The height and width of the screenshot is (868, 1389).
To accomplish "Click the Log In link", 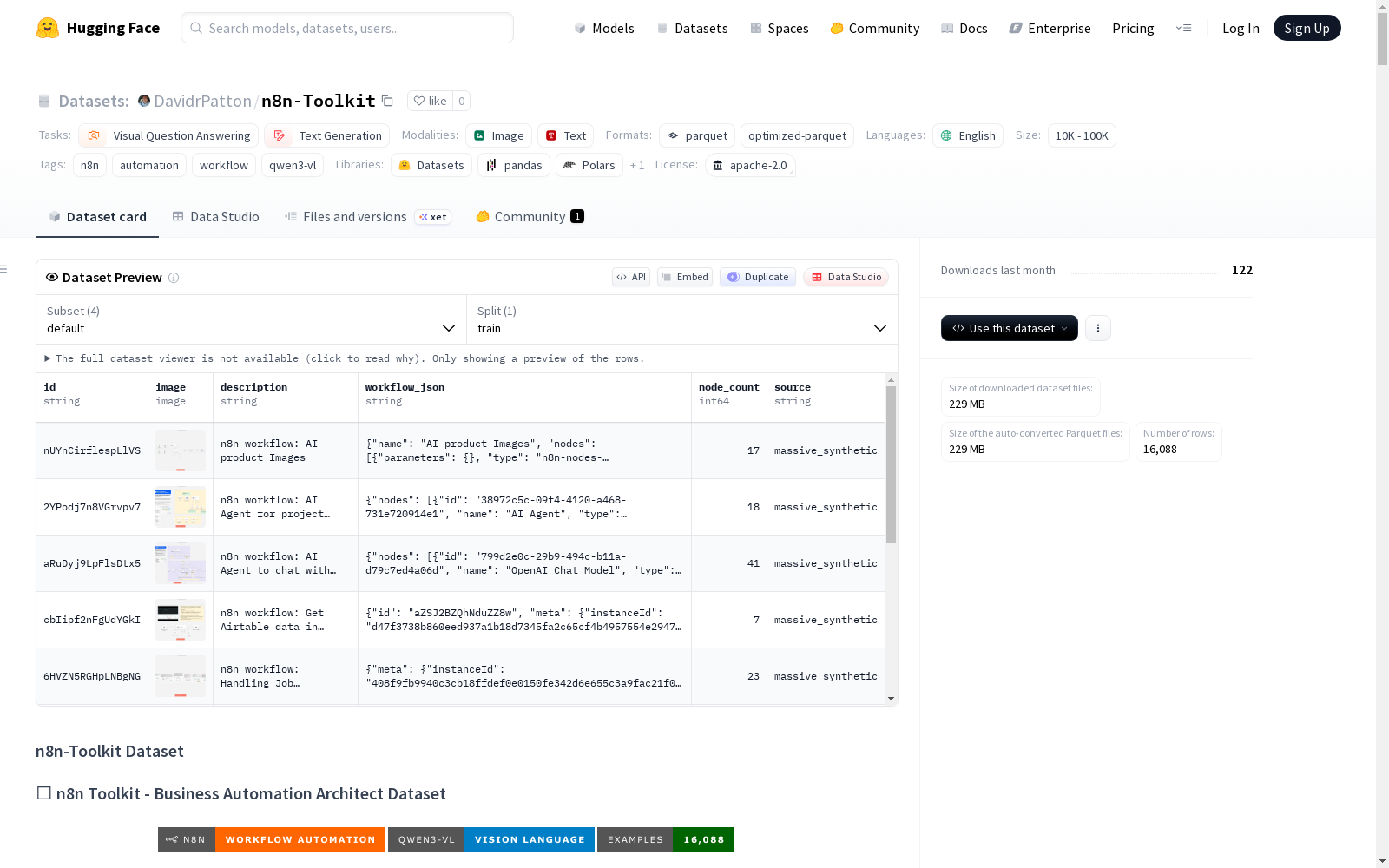I will [1241, 28].
